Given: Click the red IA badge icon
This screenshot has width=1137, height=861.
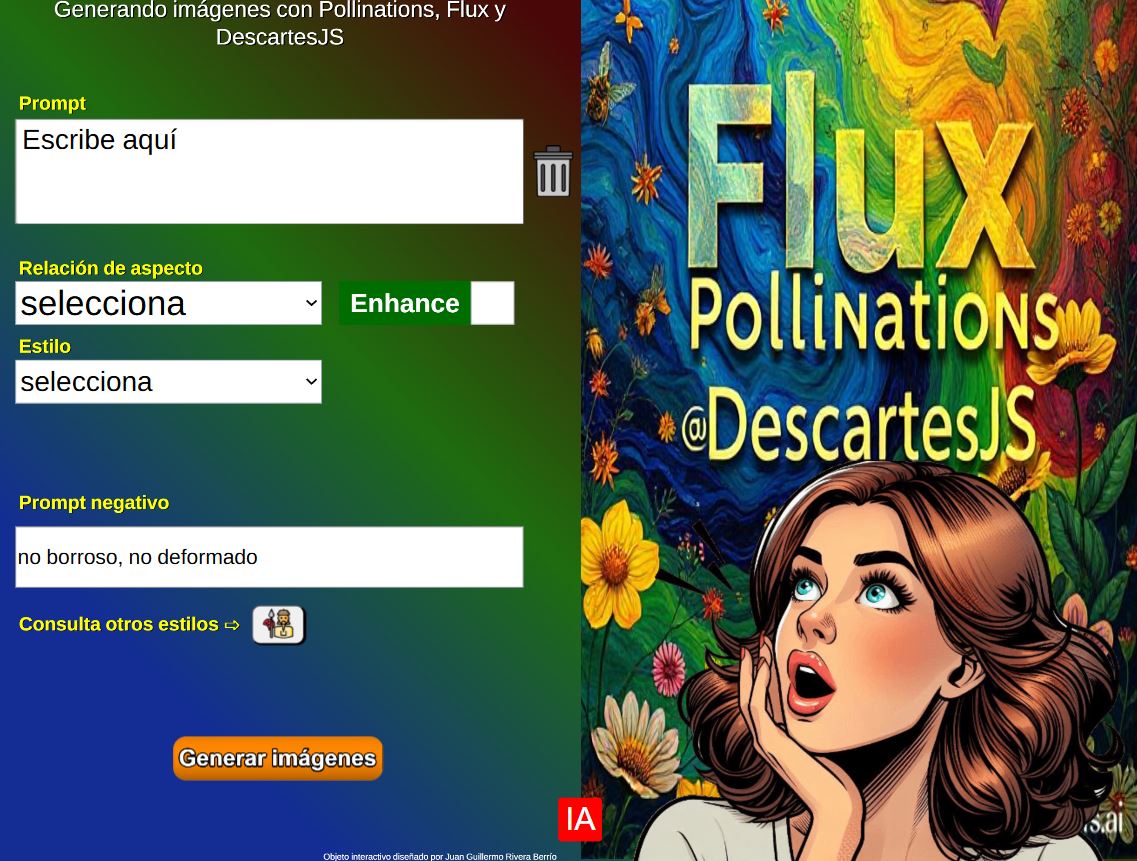Looking at the screenshot, I should (x=580, y=819).
